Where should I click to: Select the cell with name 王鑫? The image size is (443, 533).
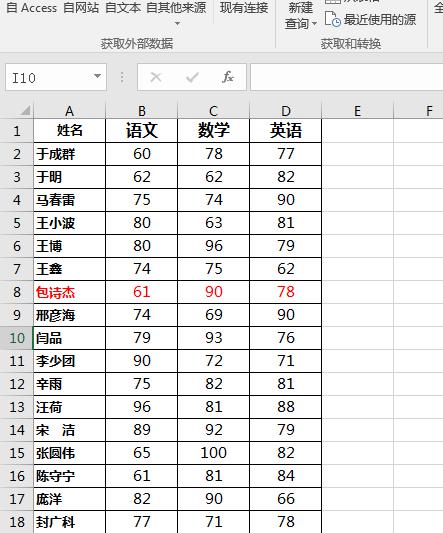point(70,269)
